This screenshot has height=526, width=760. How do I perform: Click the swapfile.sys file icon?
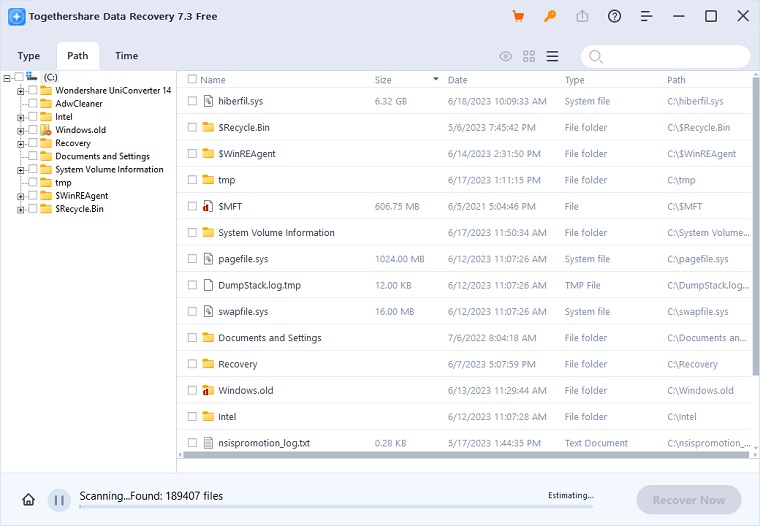pyautogui.click(x=208, y=311)
